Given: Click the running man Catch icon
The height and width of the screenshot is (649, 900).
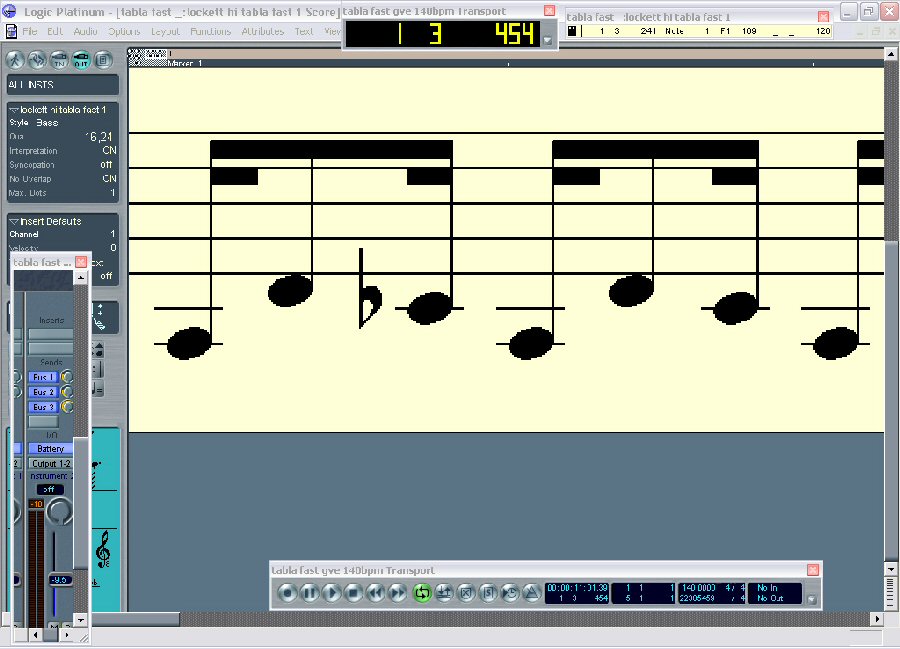Looking at the screenshot, I should coord(17,59).
